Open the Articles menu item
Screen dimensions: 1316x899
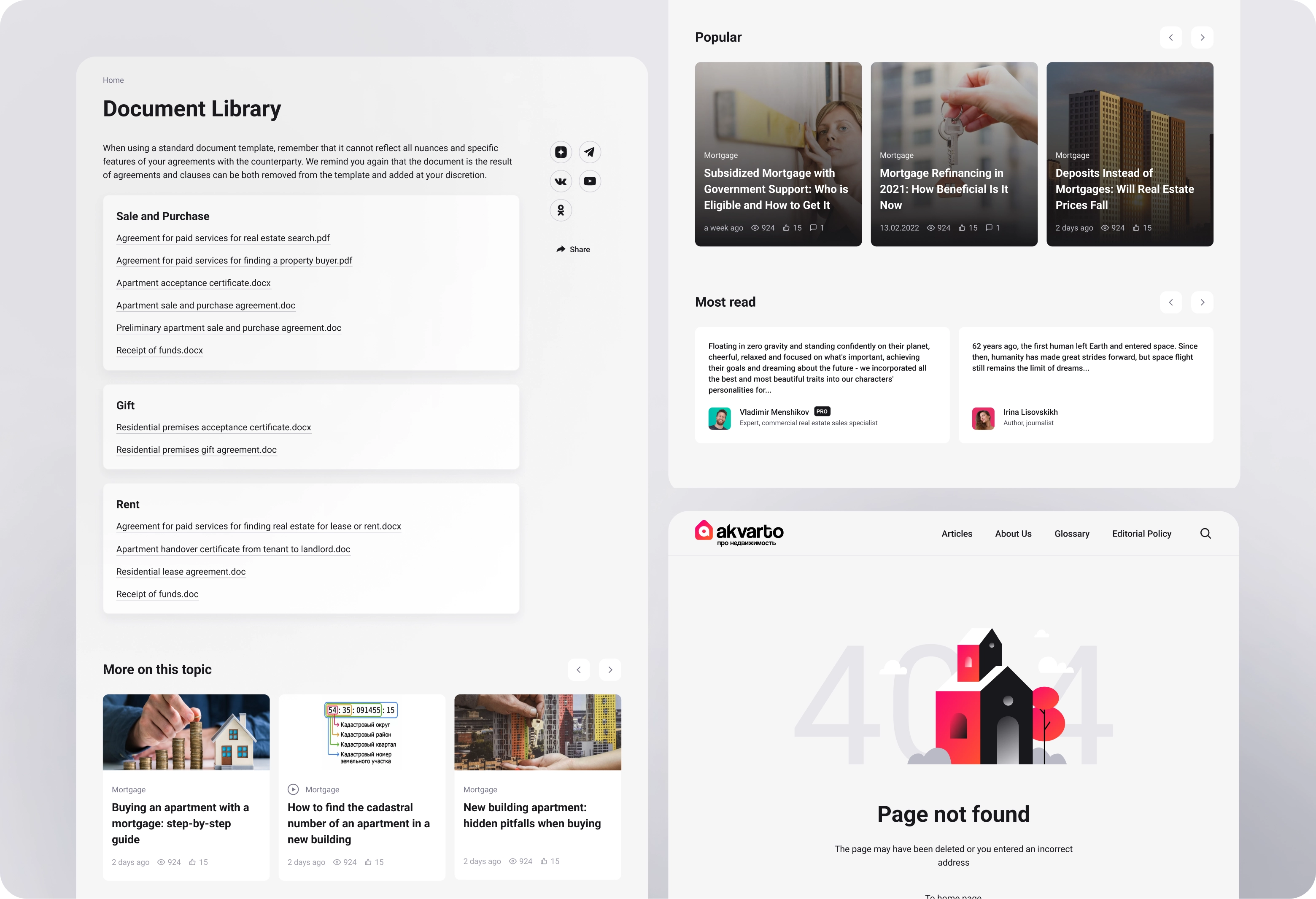pos(957,534)
